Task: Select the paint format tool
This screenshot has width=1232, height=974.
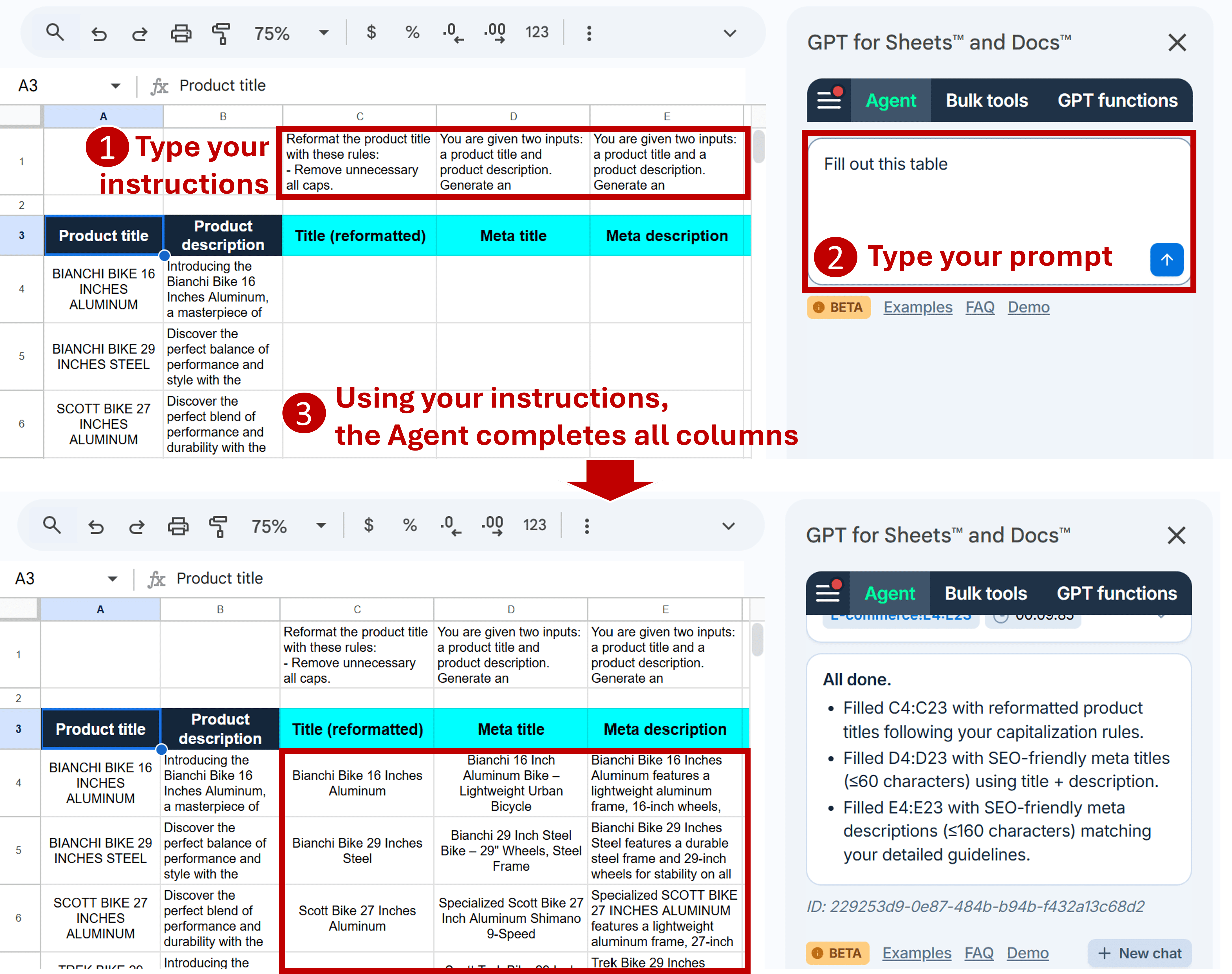Action: tap(221, 33)
